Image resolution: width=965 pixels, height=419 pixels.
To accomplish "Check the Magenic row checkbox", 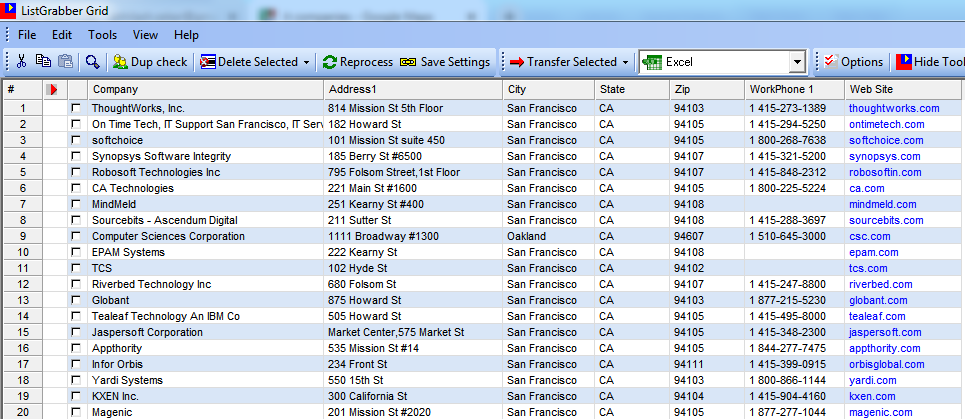I will [76, 412].
